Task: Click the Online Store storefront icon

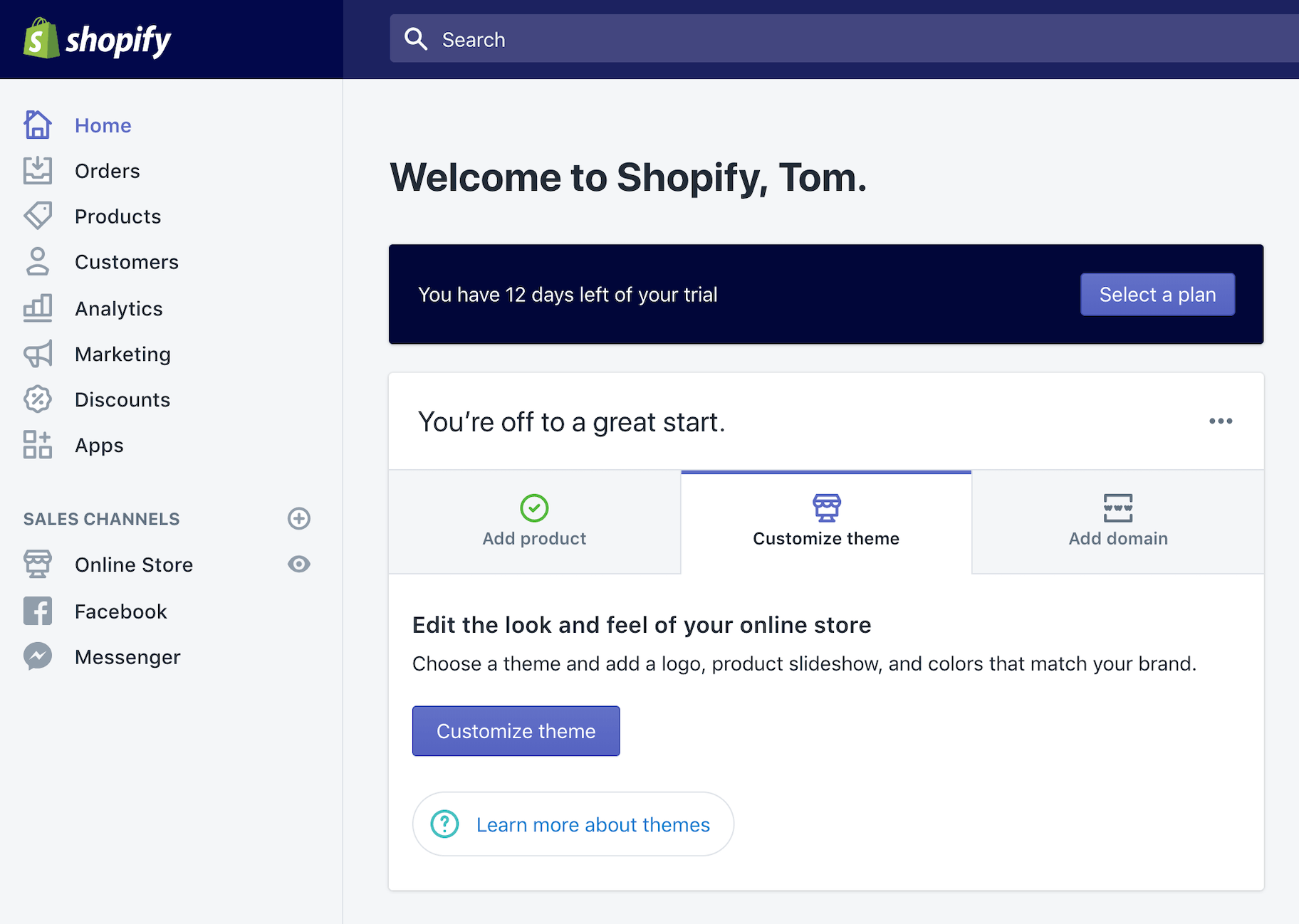Action: (37, 564)
